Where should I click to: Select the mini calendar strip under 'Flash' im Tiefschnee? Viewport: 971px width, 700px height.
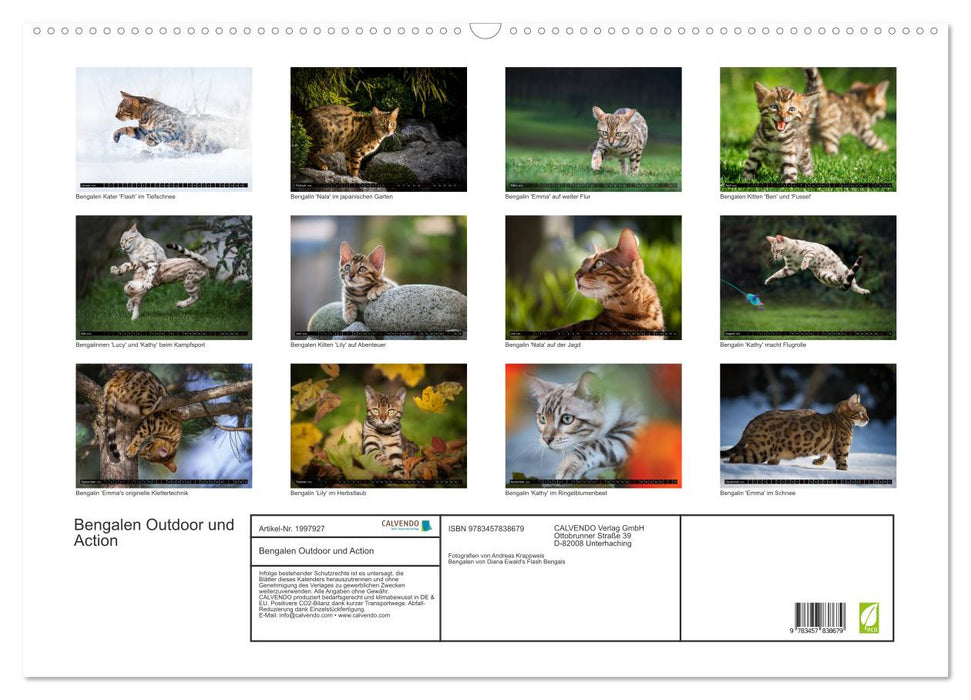163,184
